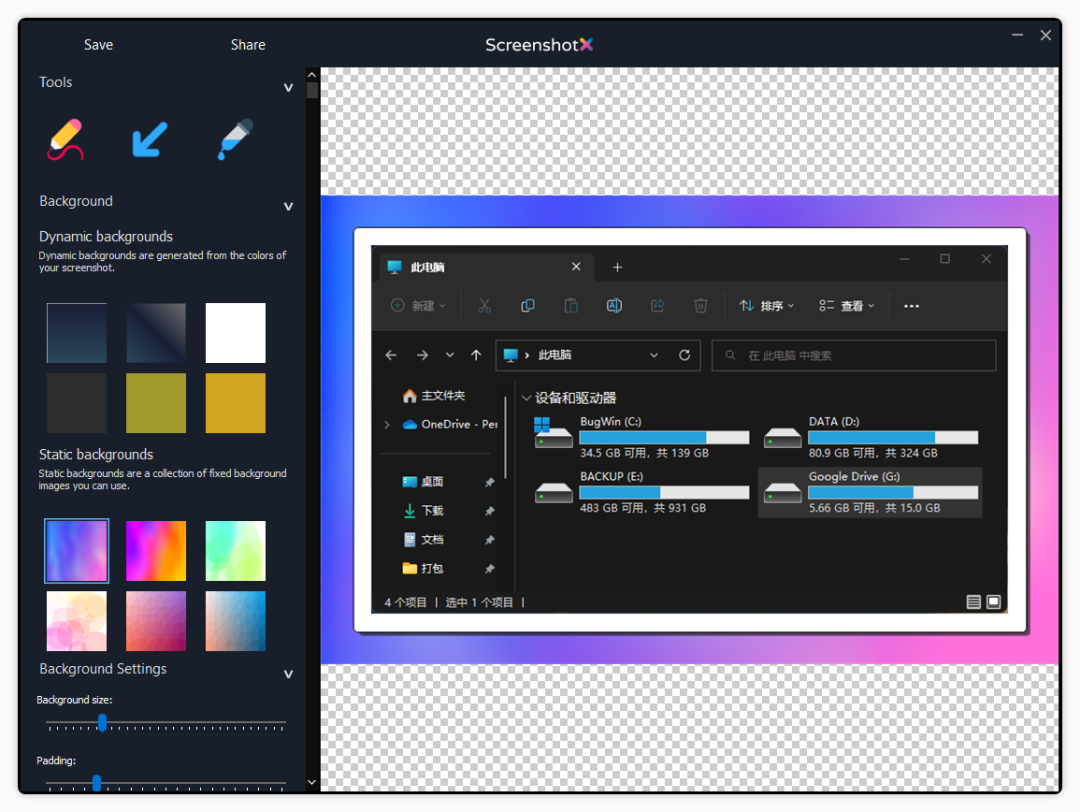Viewport: 1080px width, 812px height.
Task: Select the pink bubbles static background thumbnail
Action: click(76, 621)
